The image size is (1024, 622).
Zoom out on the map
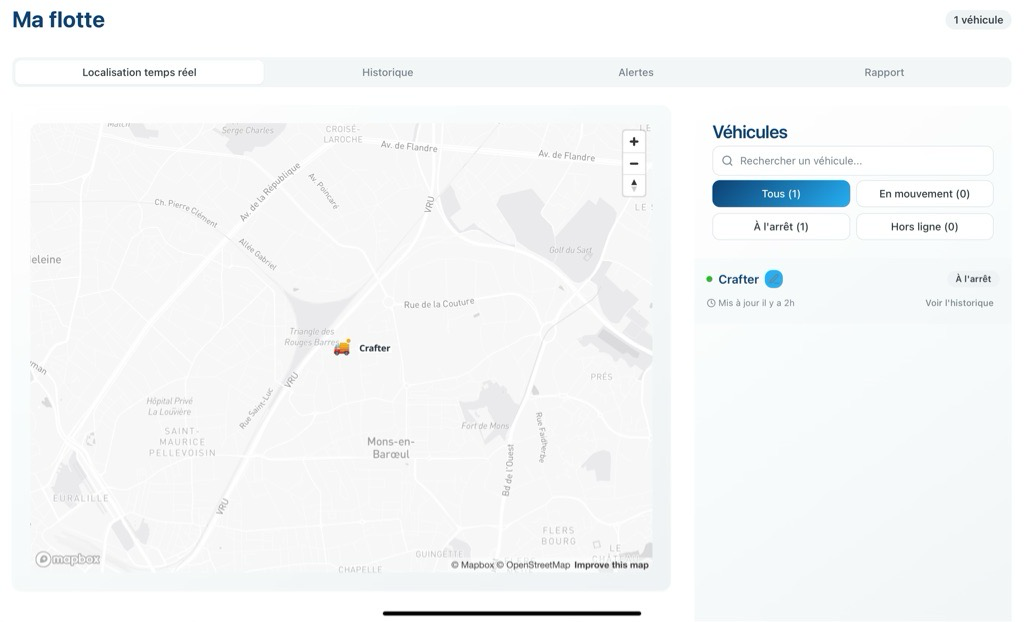point(633,163)
